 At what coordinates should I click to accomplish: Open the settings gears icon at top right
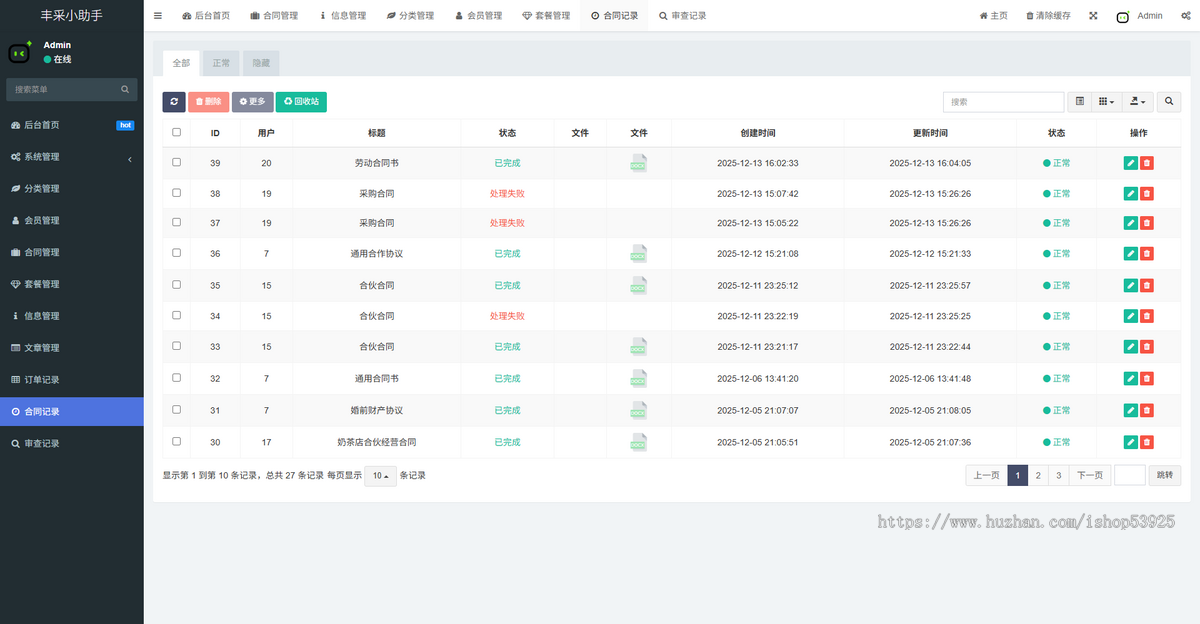point(1186,16)
